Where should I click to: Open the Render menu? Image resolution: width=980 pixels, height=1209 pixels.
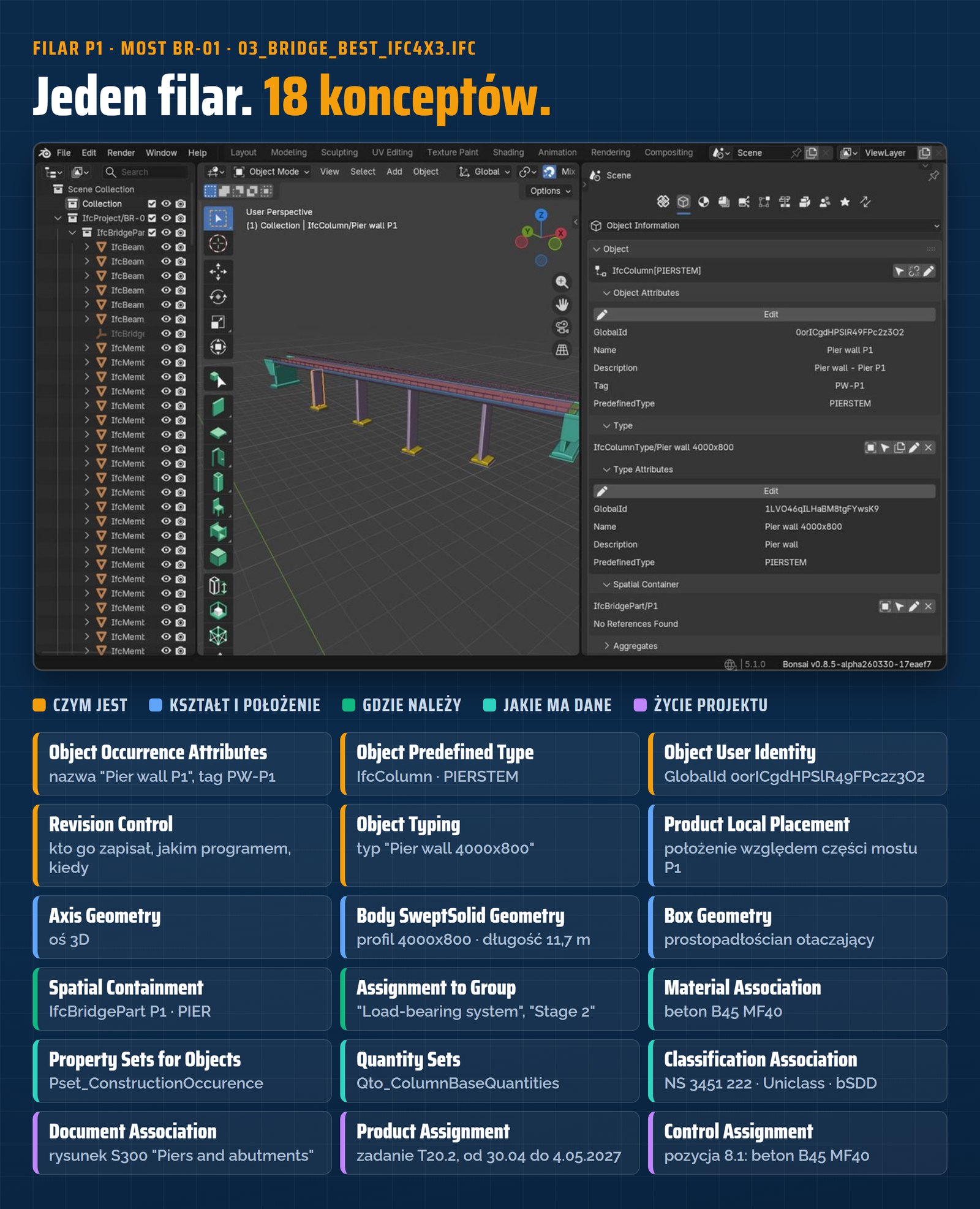pos(121,153)
